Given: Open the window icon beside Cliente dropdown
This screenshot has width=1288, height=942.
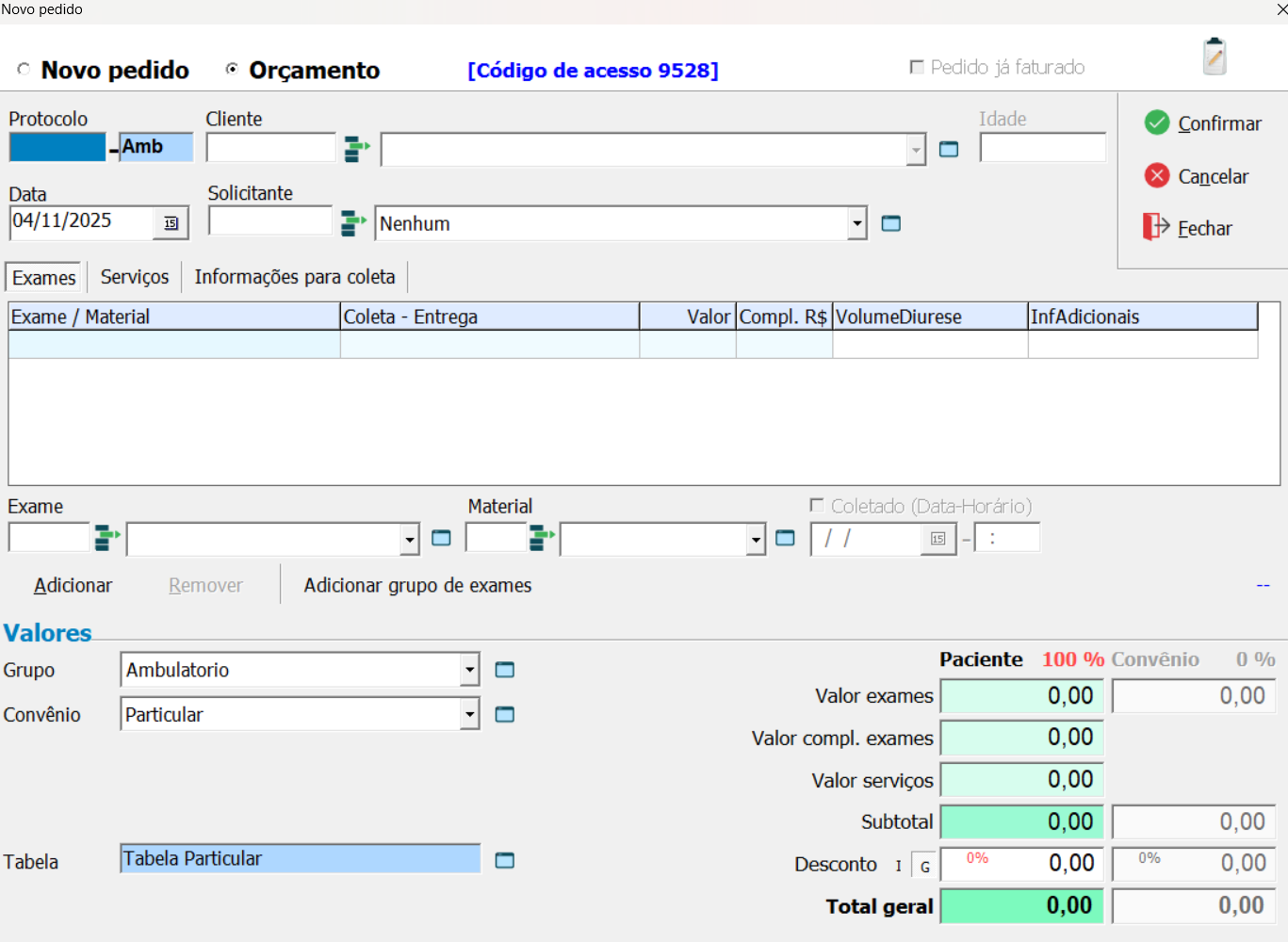Looking at the screenshot, I should [x=949, y=150].
